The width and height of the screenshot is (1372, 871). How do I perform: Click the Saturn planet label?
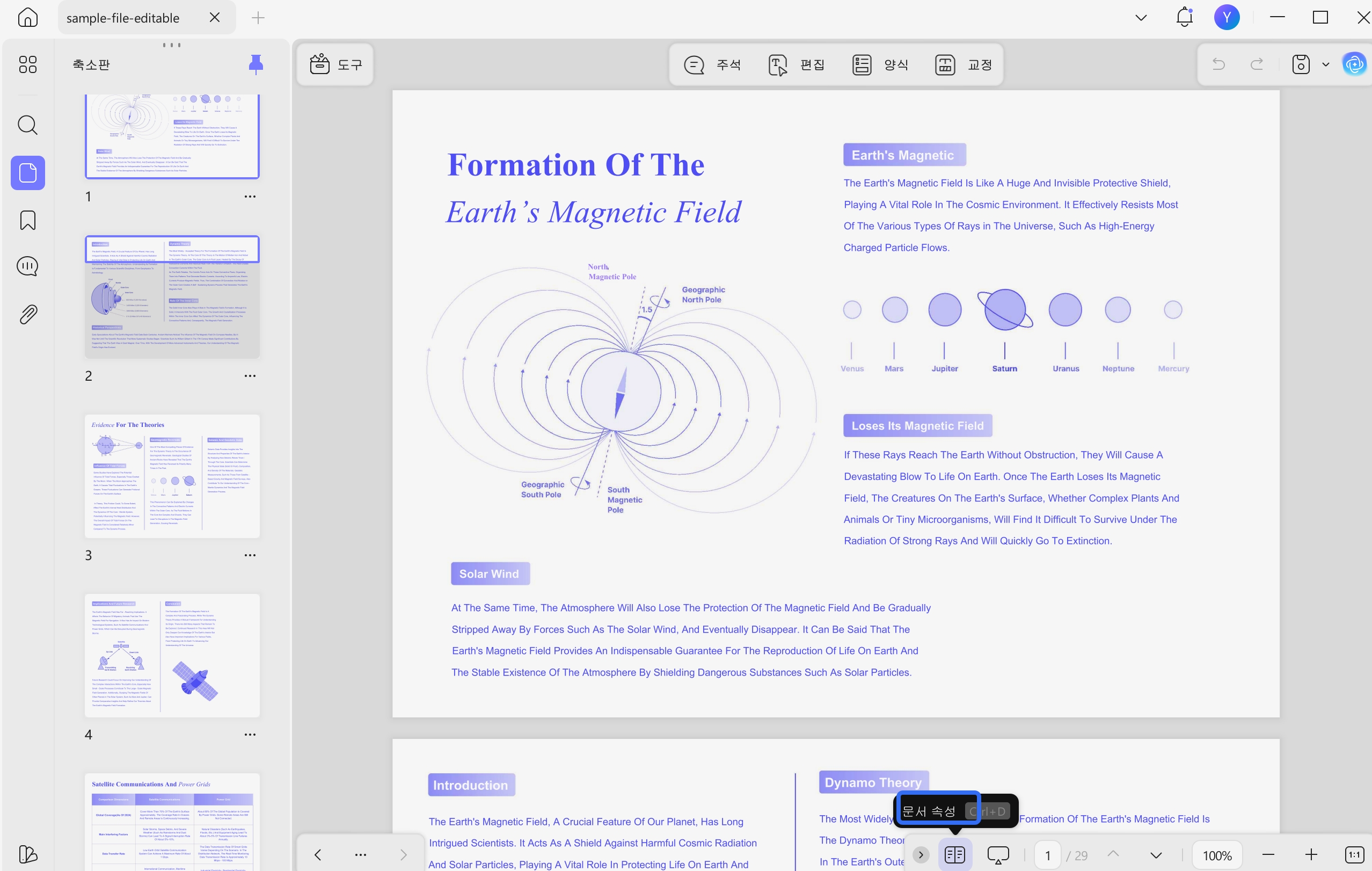tap(1004, 368)
